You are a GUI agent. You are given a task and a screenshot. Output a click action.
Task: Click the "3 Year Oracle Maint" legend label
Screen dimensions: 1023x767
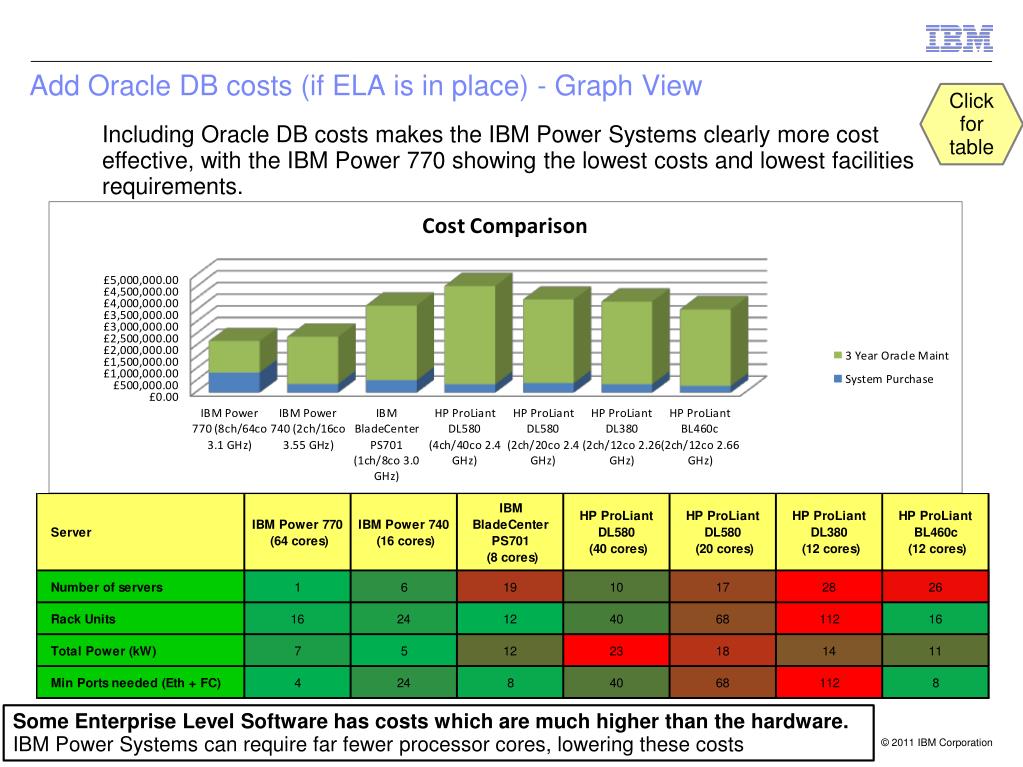tap(896, 355)
